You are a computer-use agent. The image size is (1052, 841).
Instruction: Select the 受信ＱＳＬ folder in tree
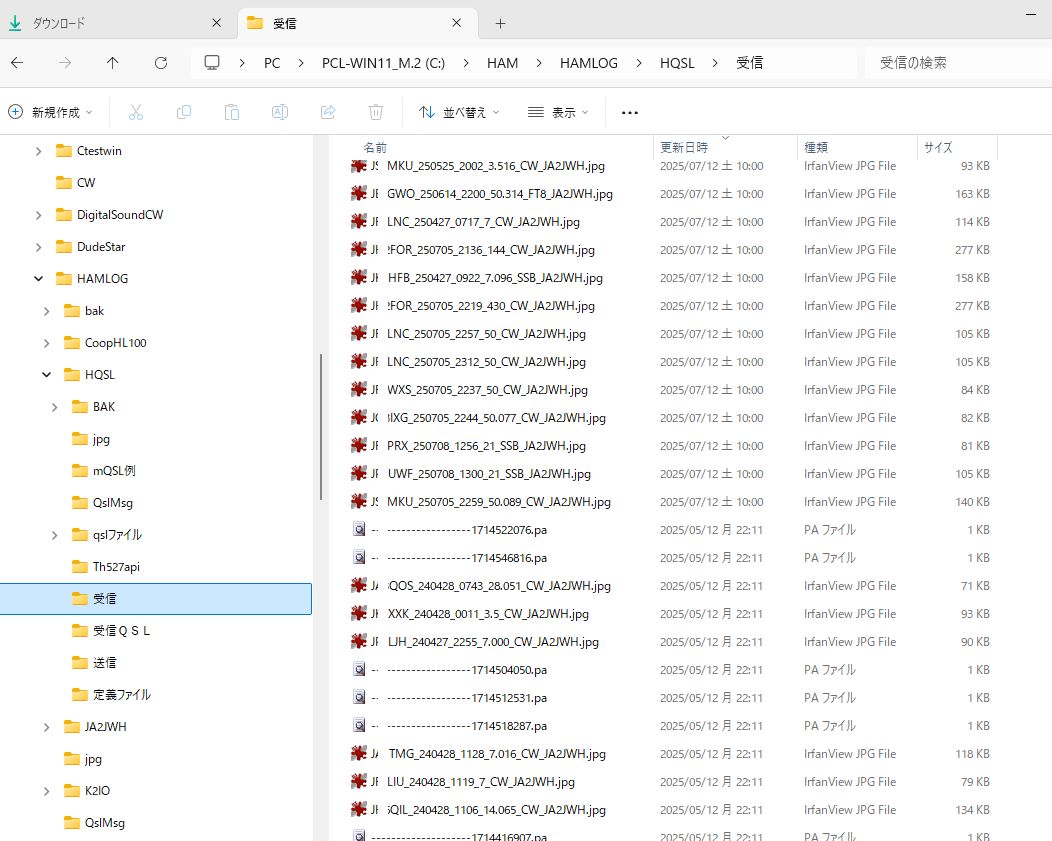(121, 631)
